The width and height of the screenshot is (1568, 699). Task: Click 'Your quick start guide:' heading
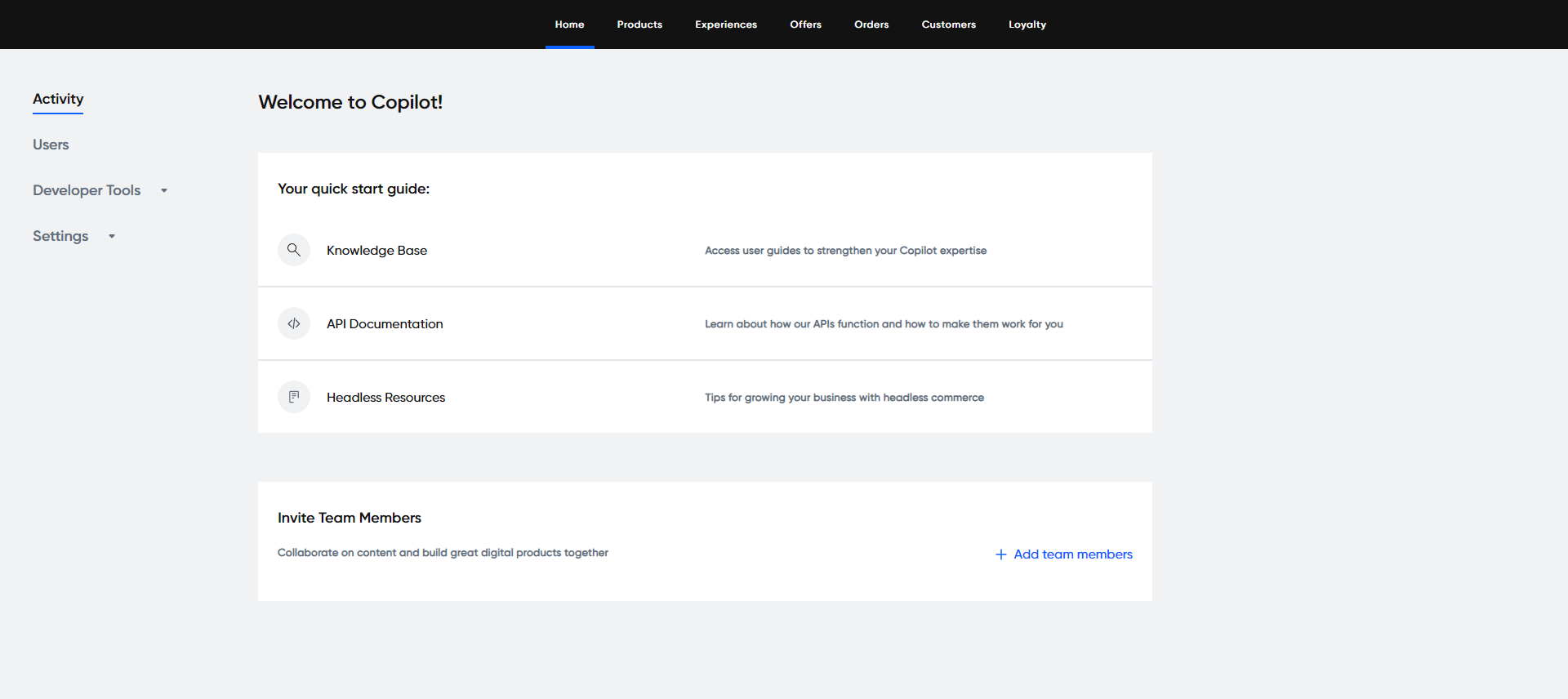(x=354, y=189)
